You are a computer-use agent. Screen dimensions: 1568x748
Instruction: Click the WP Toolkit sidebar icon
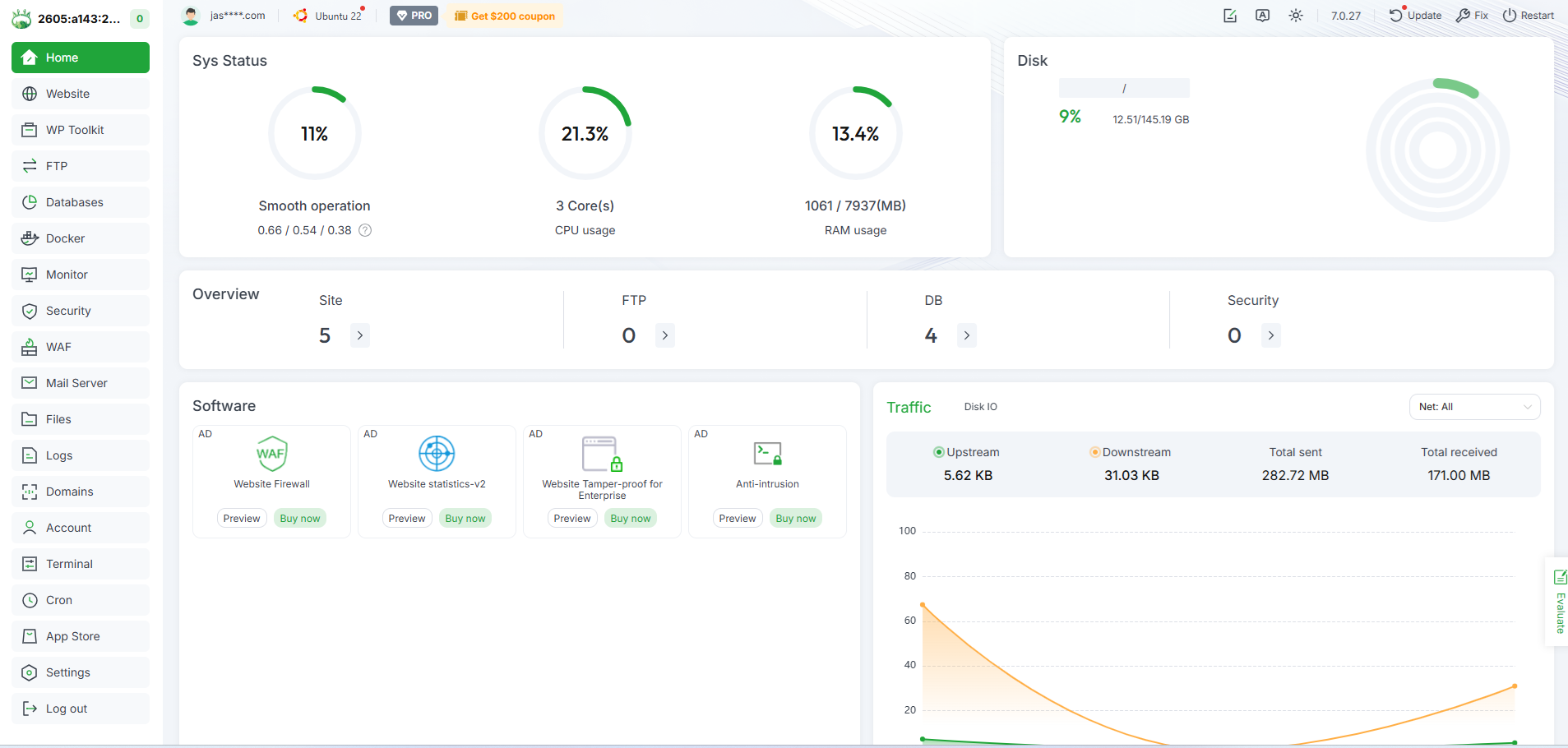[x=30, y=129]
